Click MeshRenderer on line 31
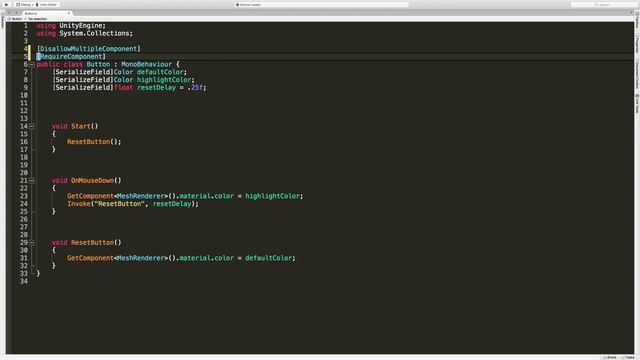Viewport: 640px width, 360px height. click(x=141, y=258)
